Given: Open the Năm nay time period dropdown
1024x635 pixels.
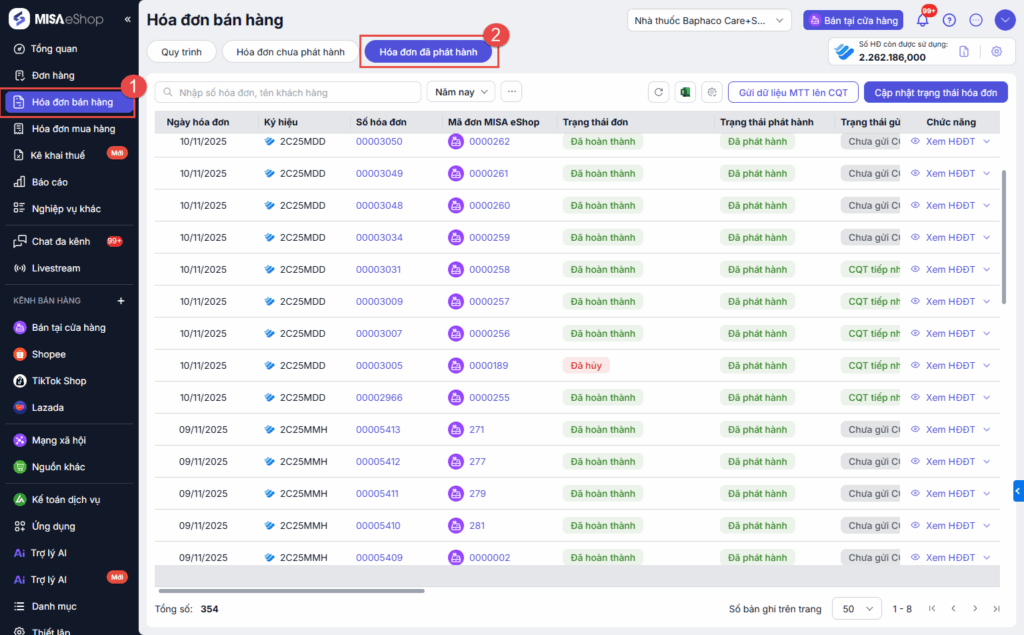Looking at the screenshot, I should pos(461,92).
